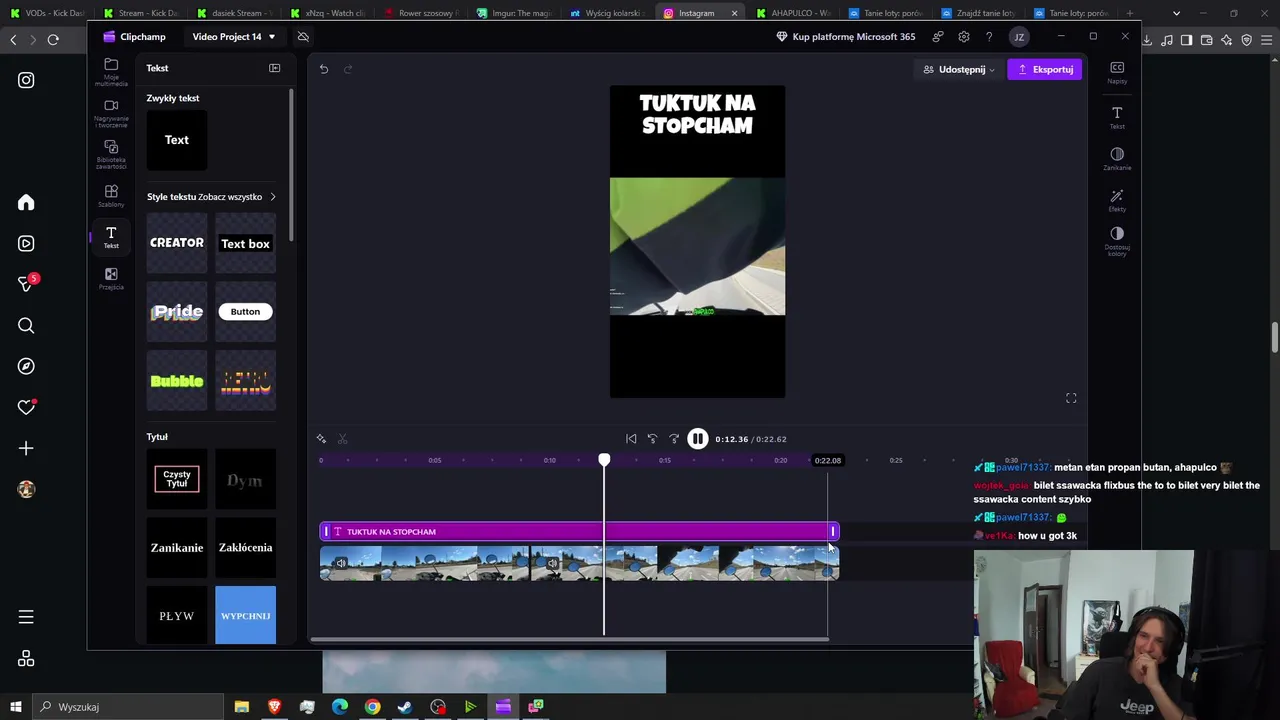Rewind five seconds button
This screenshot has width=1280, height=720.
click(x=652, y=439)
